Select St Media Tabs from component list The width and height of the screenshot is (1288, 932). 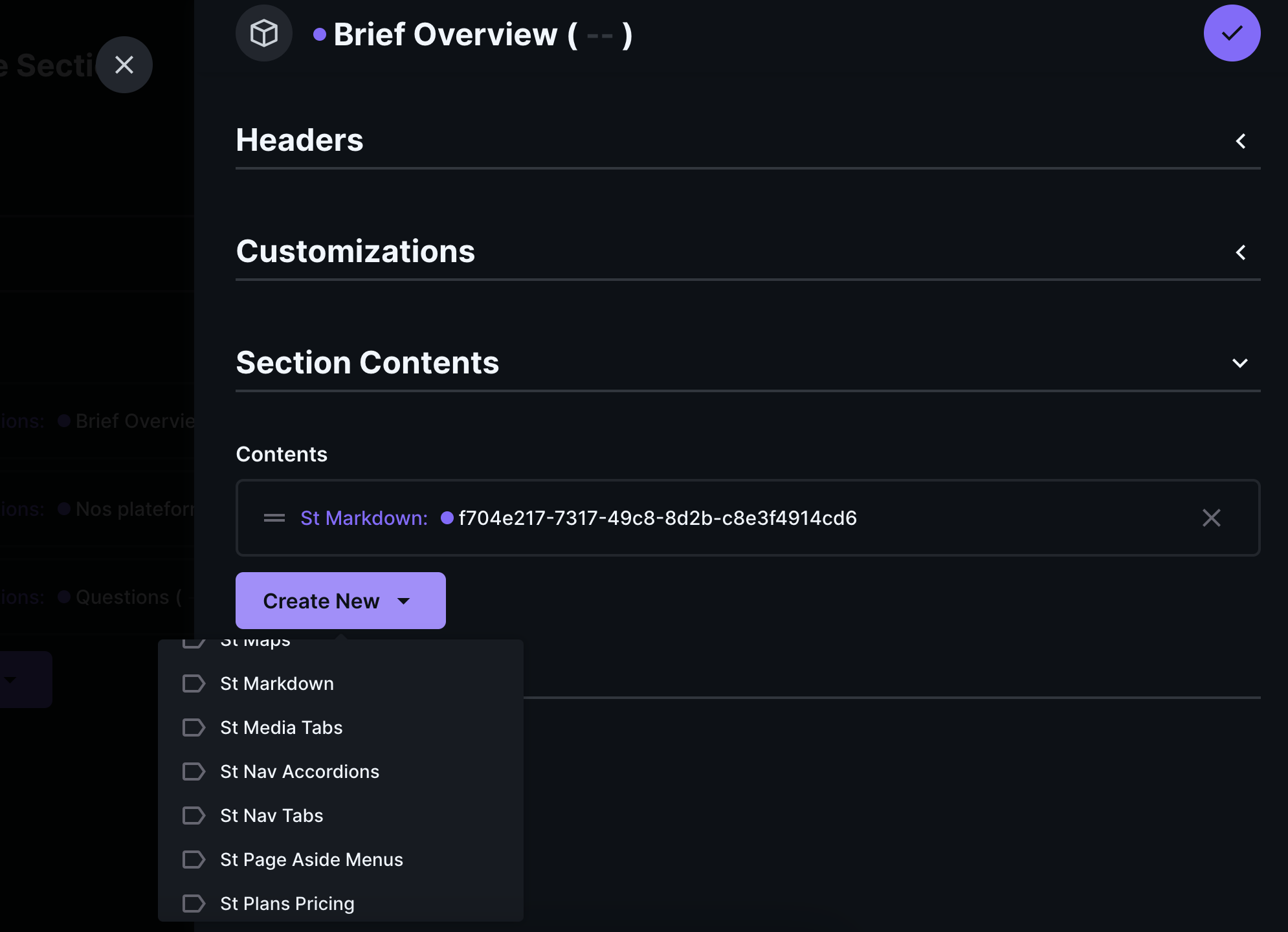[281, 727]
